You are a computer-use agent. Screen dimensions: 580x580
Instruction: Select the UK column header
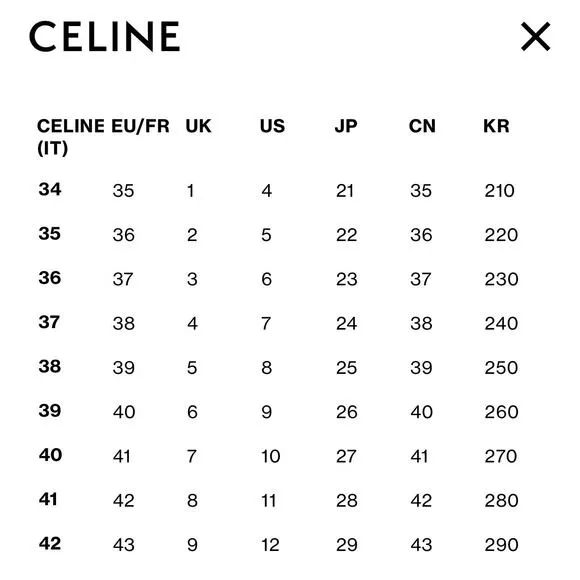click(198, 126)
